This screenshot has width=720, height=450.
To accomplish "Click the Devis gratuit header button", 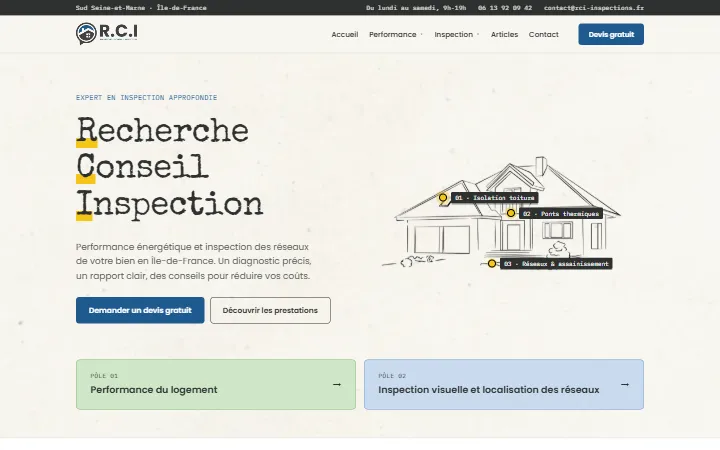I will (x=611, y=34).
